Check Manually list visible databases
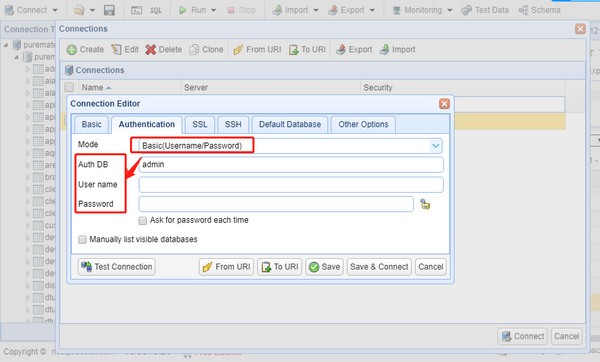This screenshot has width=600, height=362. click(x=82, y=240)
